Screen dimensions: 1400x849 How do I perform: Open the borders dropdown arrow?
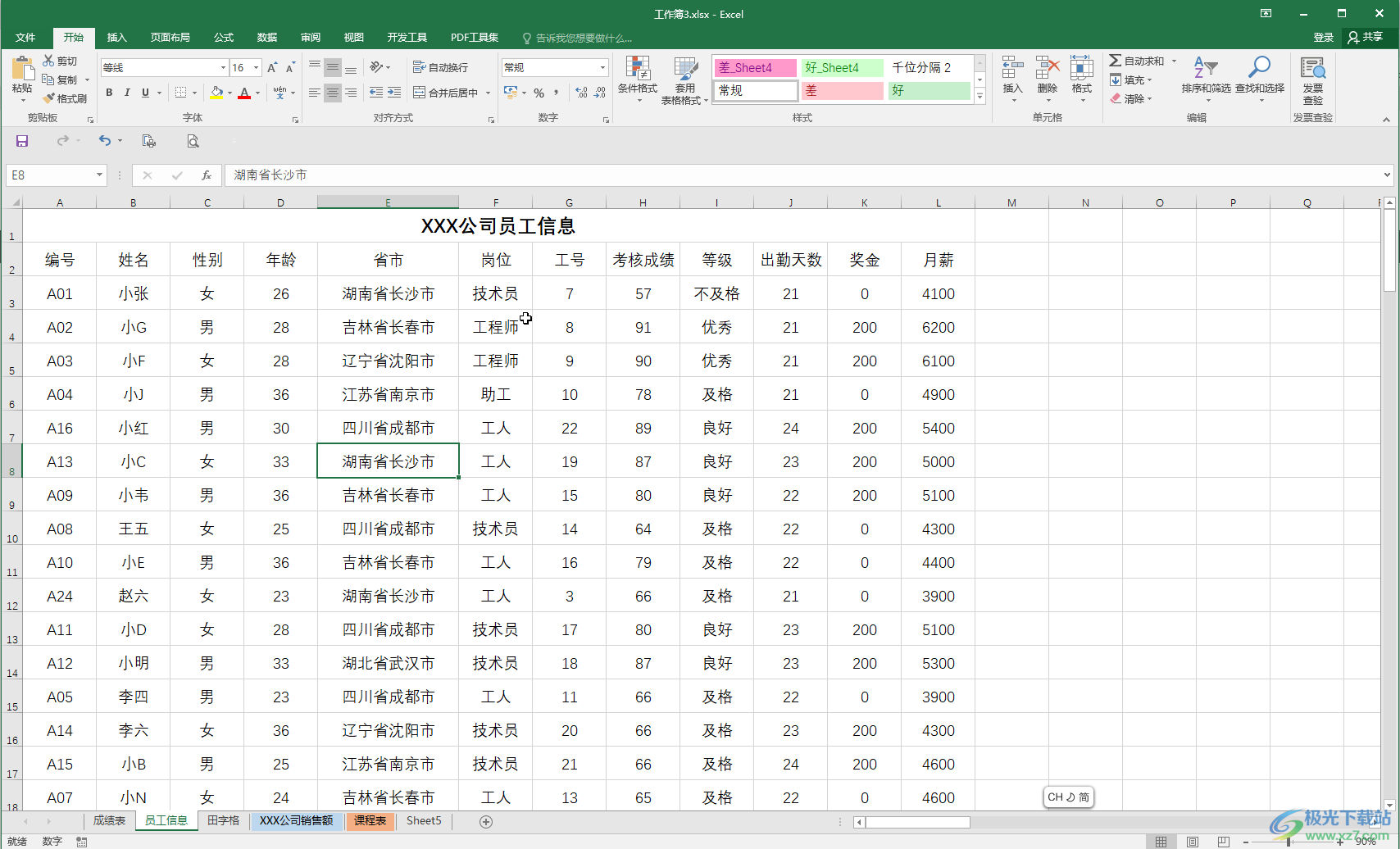[194, 93]
